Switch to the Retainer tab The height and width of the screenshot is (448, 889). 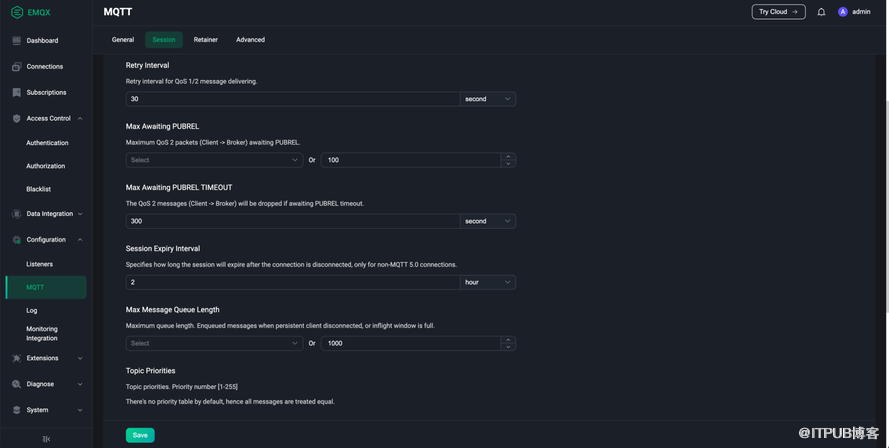206,40
